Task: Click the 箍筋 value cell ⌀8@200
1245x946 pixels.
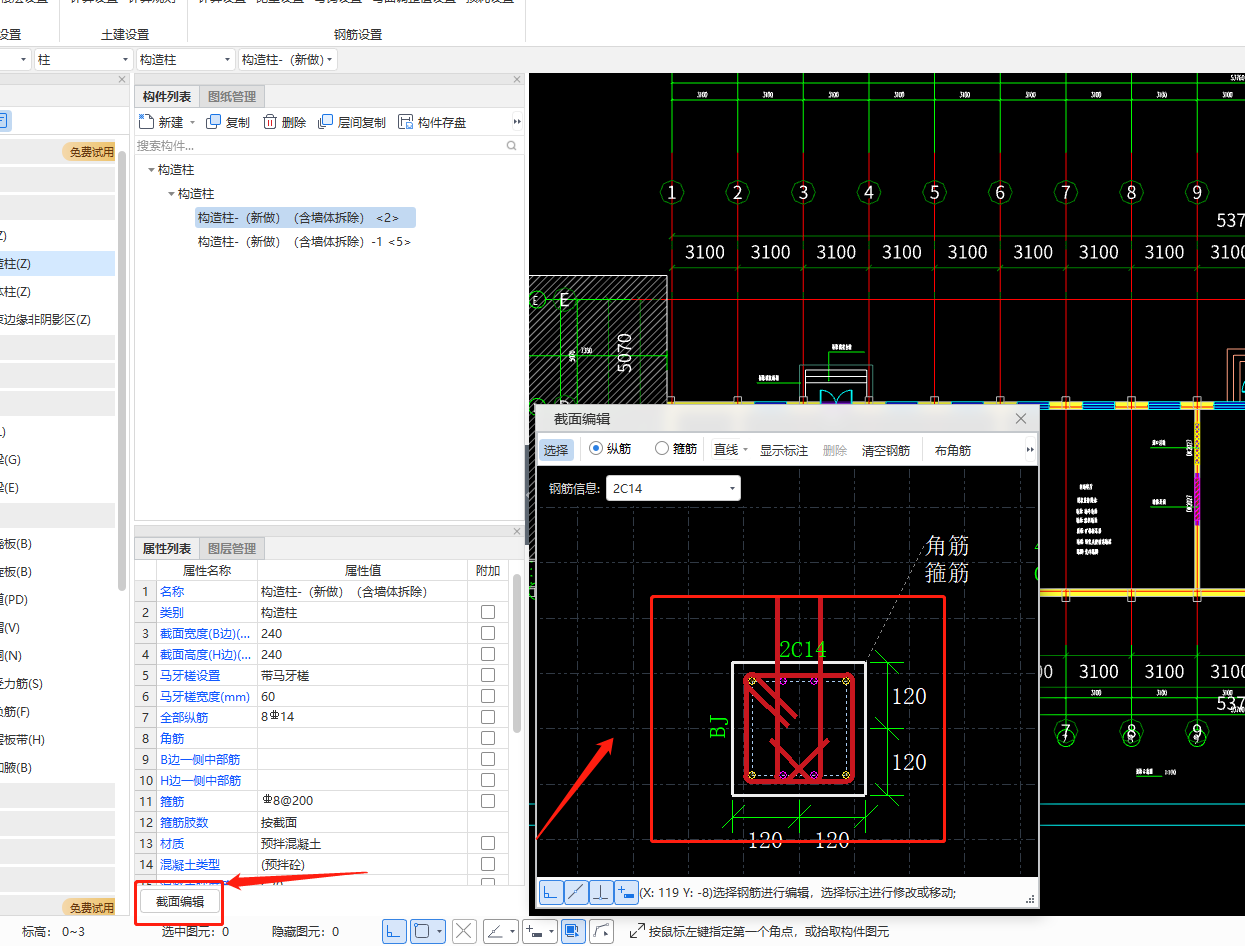Action: tap(362, 801)
